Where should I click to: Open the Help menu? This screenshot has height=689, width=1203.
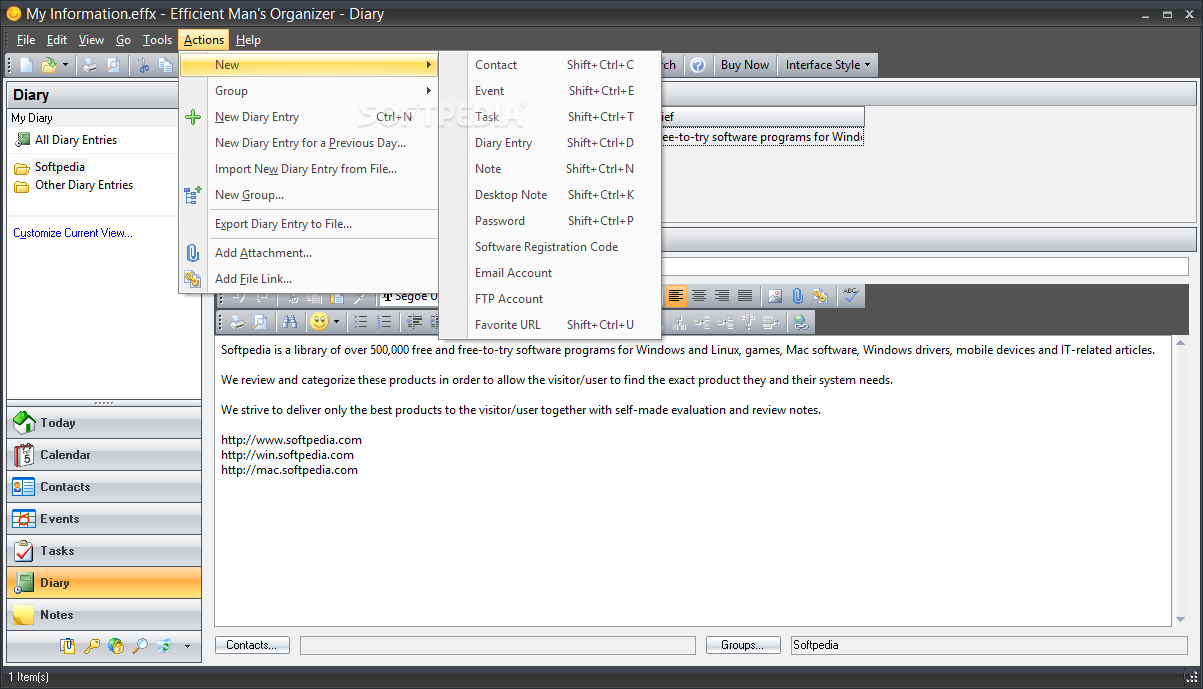click(248, 40)
